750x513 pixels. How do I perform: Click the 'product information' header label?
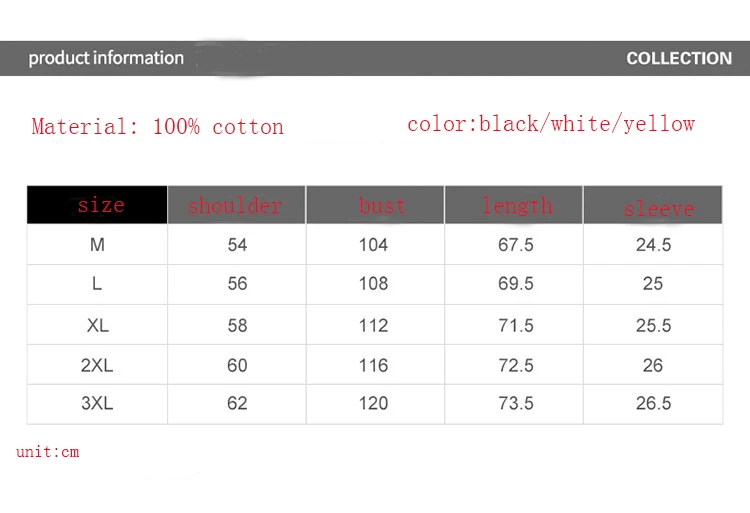pyautogui.click(x=106, y=58)
